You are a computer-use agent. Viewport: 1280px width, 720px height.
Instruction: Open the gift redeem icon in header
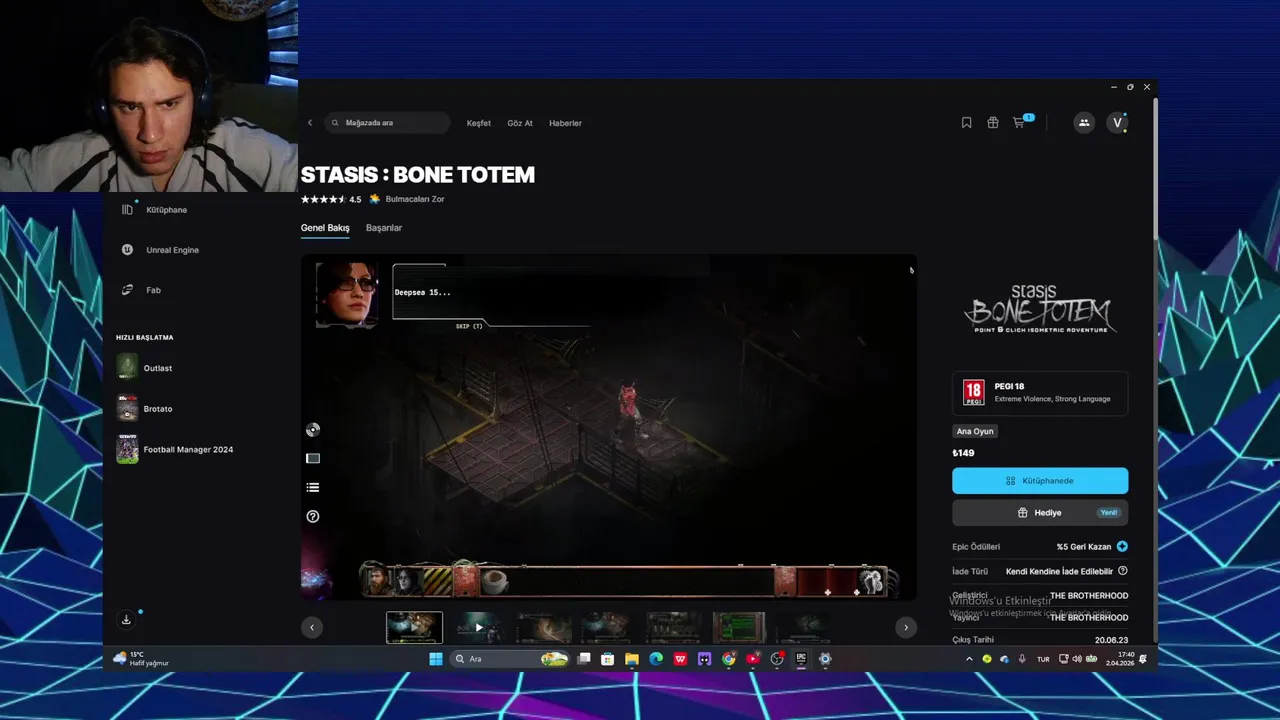tap(993, 123)
